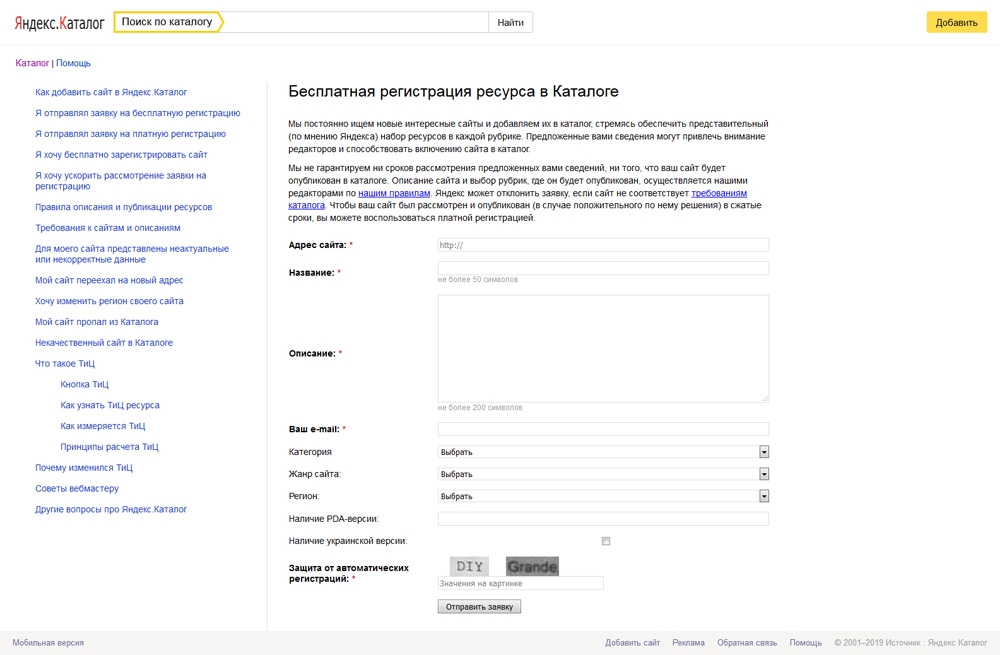Image resolution: width=1000 pixels, height=655 pixels.
Task: Open 'Я хочу бесплатно зарегистрировать сайт'
Action: click(x=121, y=154)
